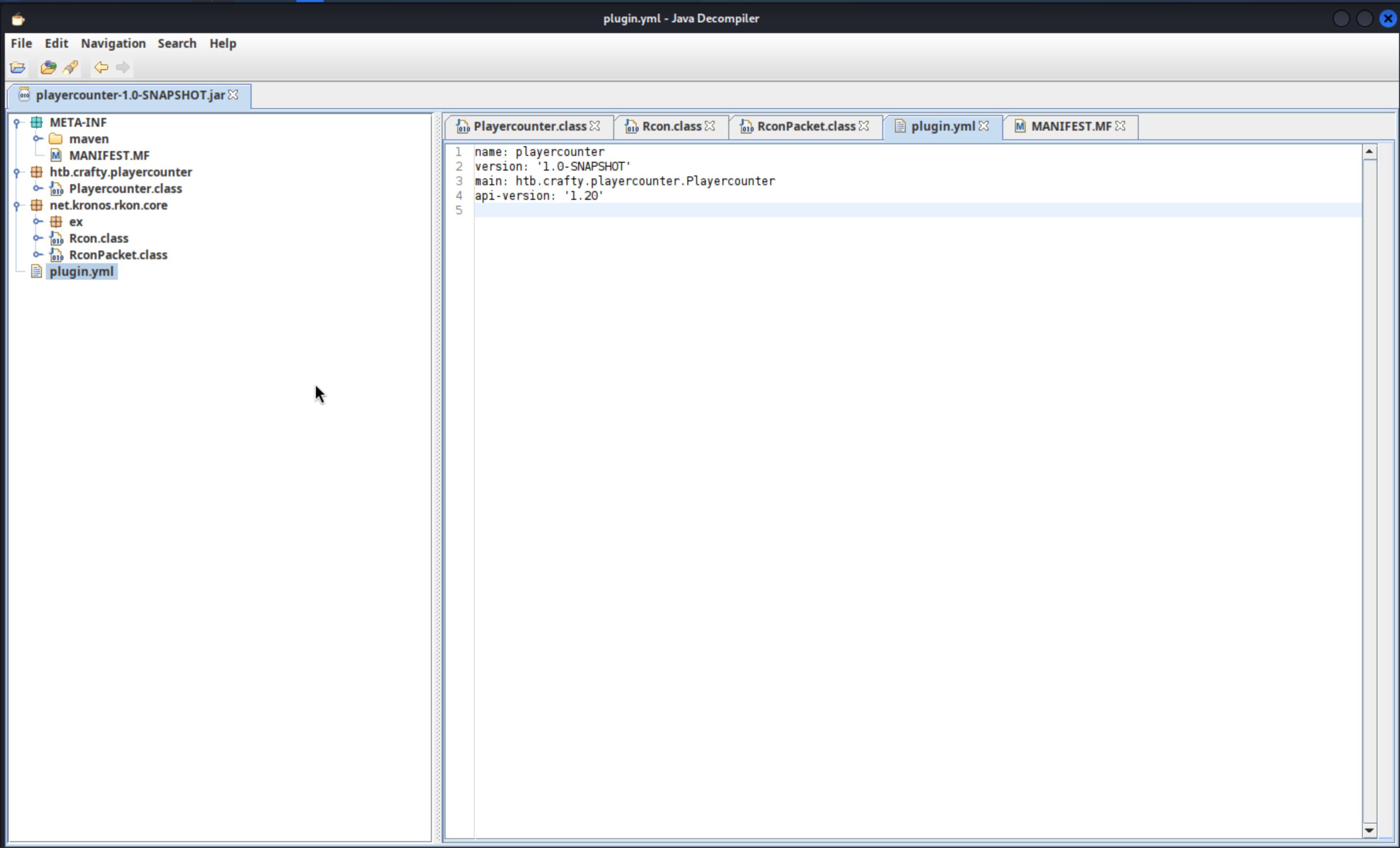Close the plugin.yml editor tab
This screenshot has width=1400, height=848.
click(x=984, y=126)
